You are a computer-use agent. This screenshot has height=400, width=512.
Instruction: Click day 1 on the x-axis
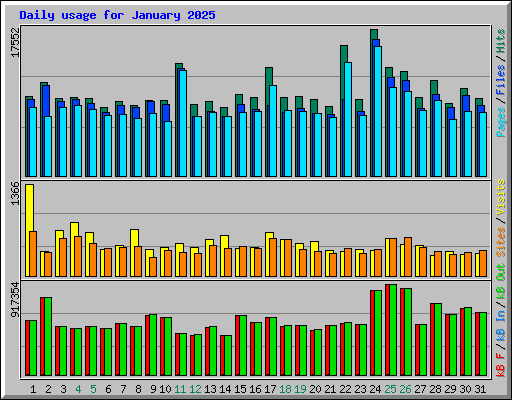(33, 389)
